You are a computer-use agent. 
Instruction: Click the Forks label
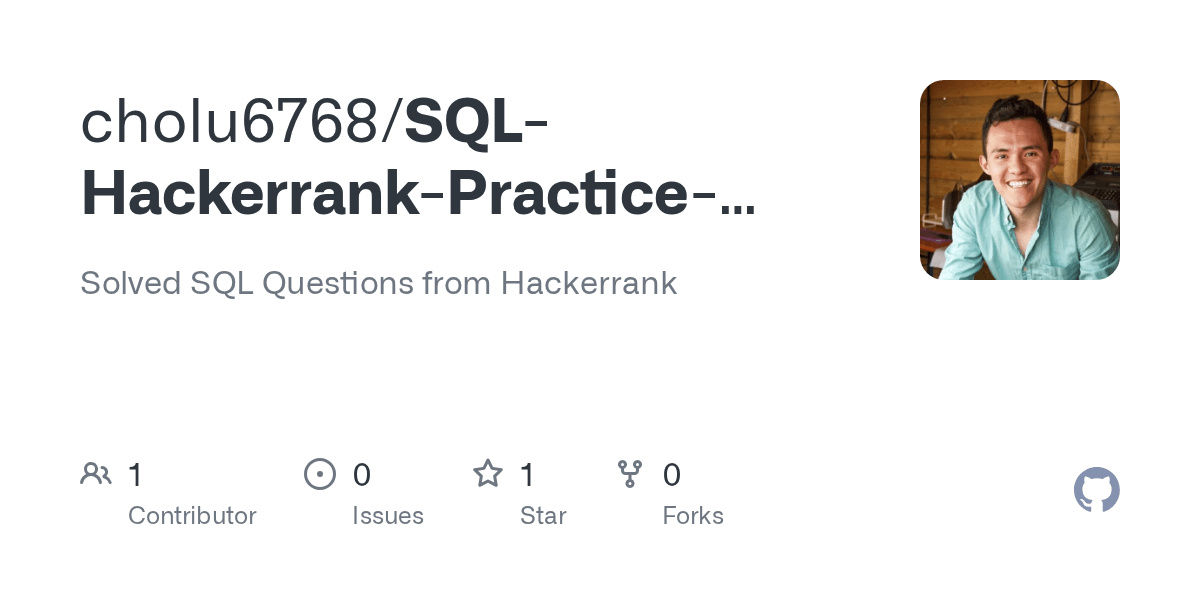point(693,516)
